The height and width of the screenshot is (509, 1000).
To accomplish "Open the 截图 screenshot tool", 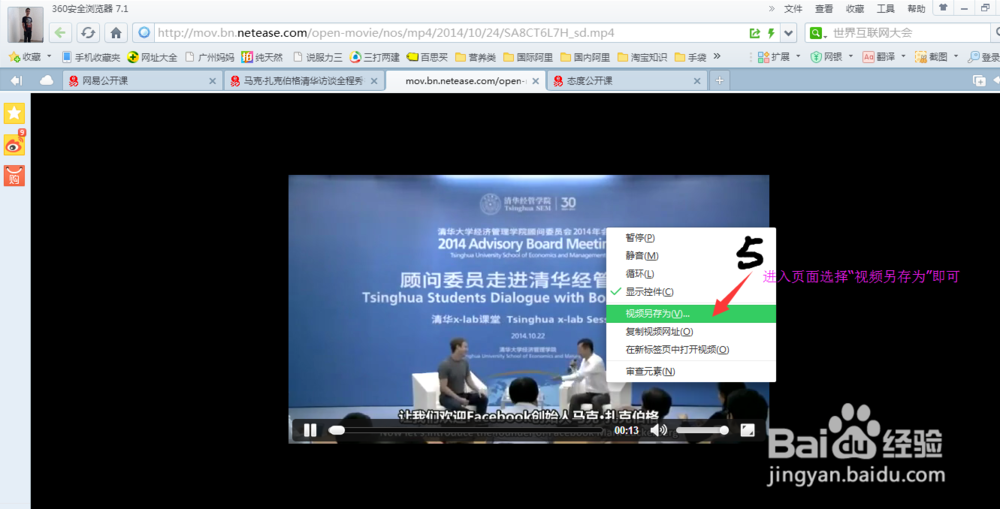I will pyautogui.click(x=931, y=57).
